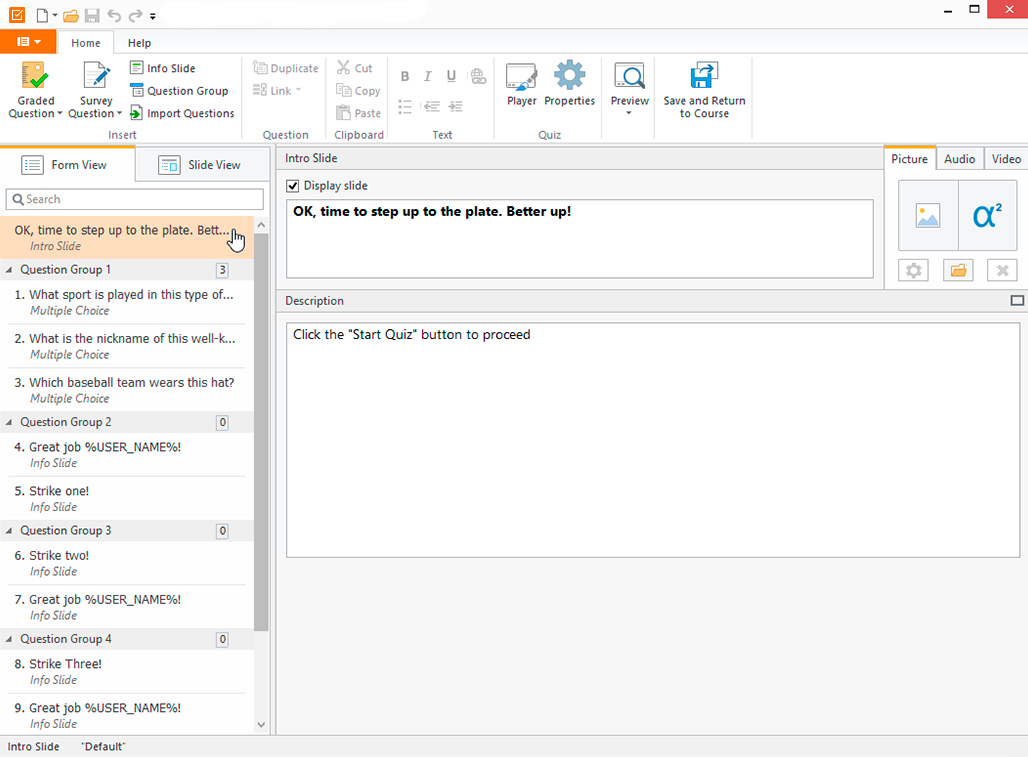Toggle the bulleted list formatting
Screen dimensions: 1028x757
tap(405, 107)
